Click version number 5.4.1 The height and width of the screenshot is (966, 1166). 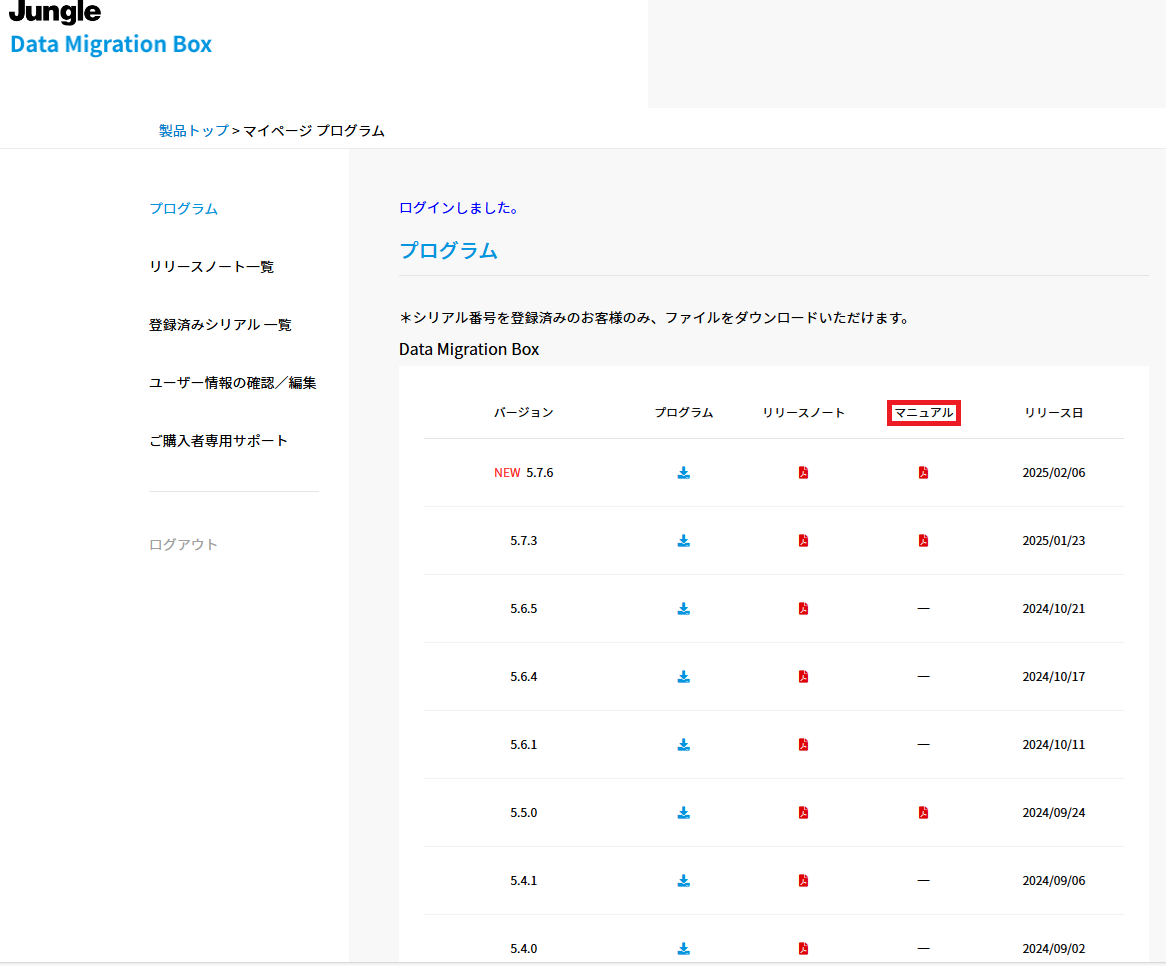coord(524,881)
